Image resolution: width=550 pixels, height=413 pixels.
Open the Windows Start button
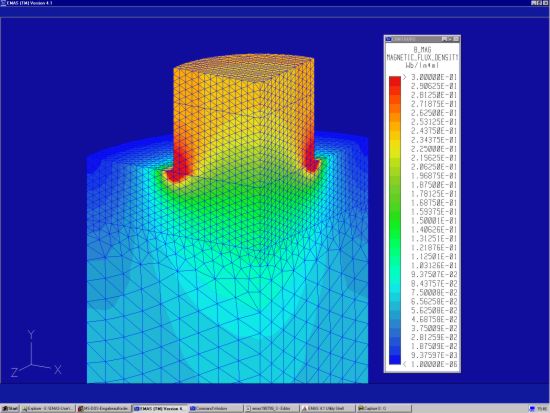(10, 409)
